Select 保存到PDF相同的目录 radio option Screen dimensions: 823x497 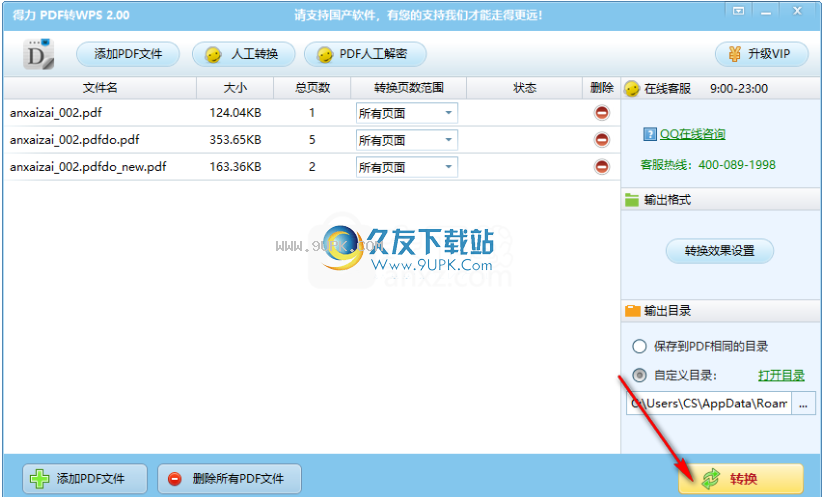(639, 346)
